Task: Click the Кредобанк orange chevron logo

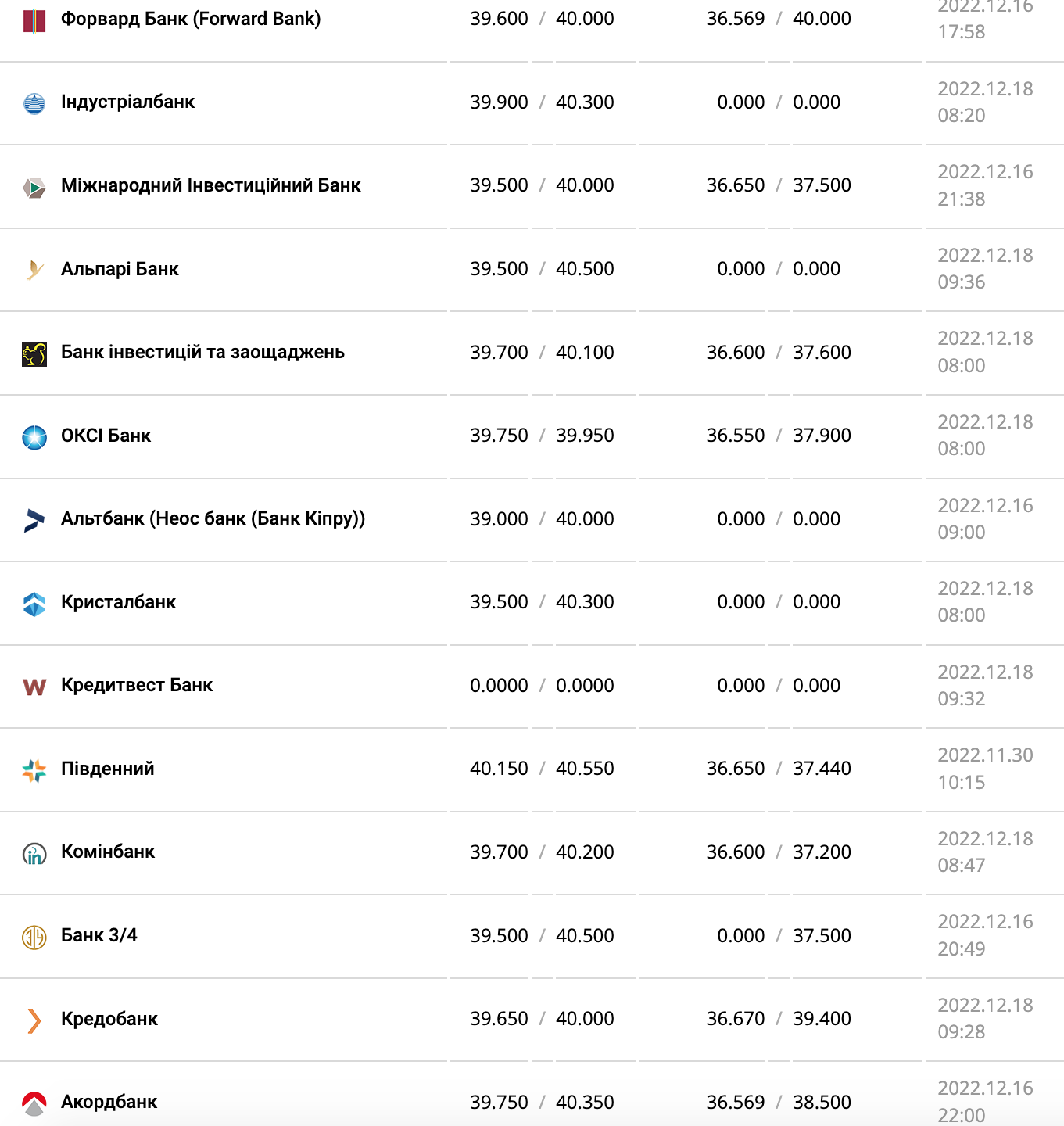Action: (34, 1020)
